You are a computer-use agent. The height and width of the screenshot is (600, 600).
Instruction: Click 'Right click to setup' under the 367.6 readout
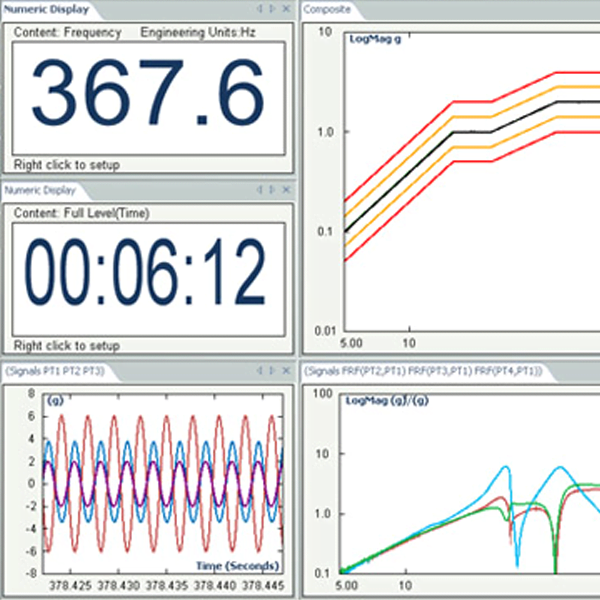click(x=67, y=165)
